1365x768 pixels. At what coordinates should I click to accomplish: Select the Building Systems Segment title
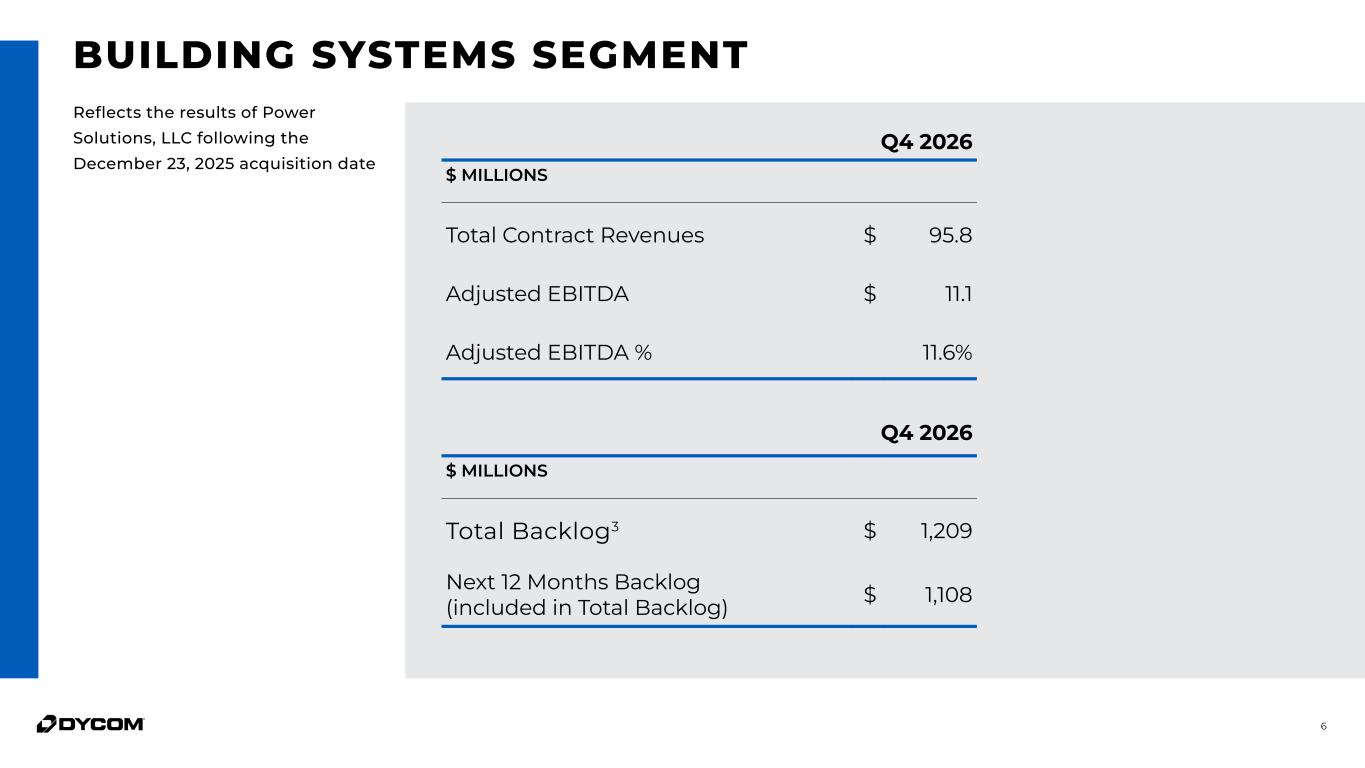[411, 56]
